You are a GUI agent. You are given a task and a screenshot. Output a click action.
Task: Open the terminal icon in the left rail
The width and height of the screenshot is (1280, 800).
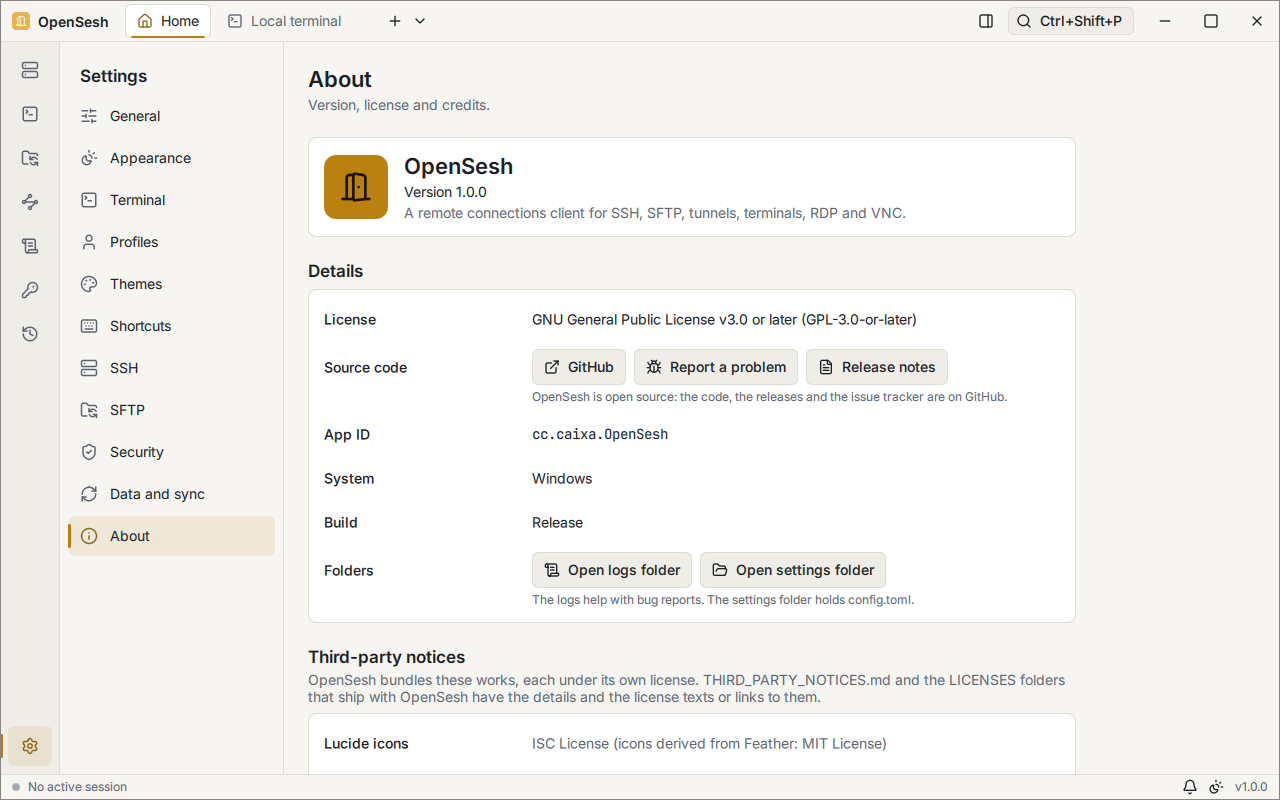coord(30,114)
